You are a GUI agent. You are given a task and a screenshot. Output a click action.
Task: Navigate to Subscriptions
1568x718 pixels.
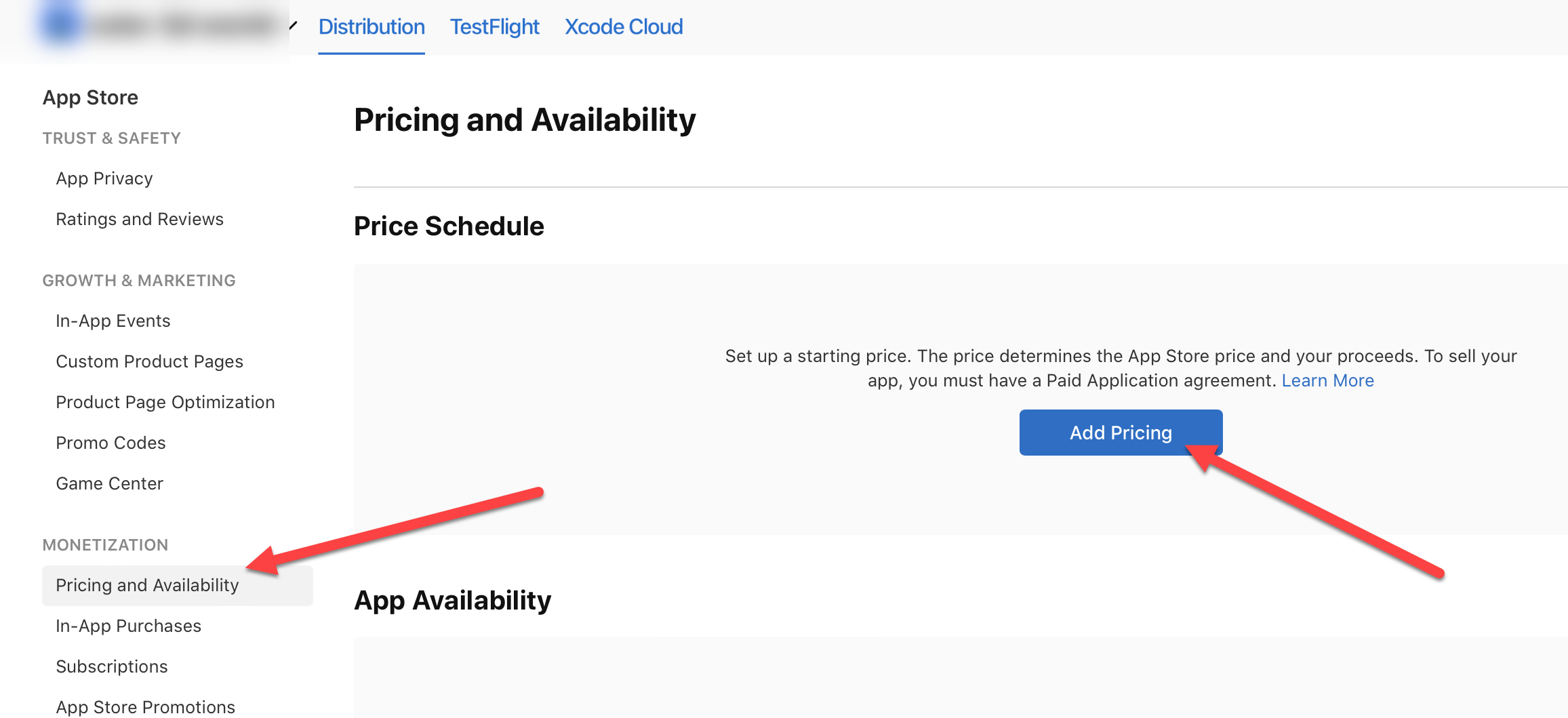click(112, 666)
